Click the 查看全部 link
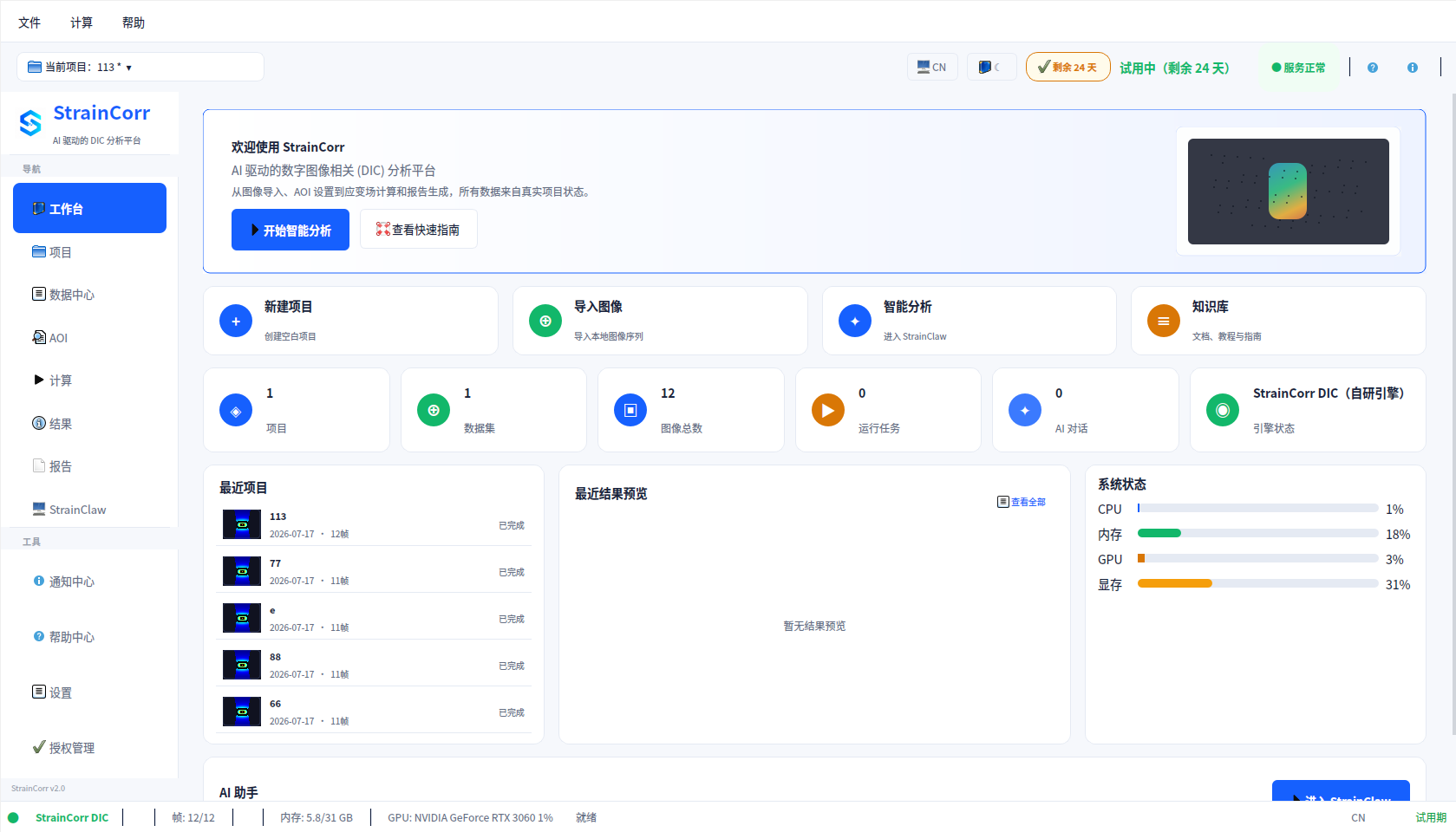Screen dimensions: 1456x832 pos(1022,502)
